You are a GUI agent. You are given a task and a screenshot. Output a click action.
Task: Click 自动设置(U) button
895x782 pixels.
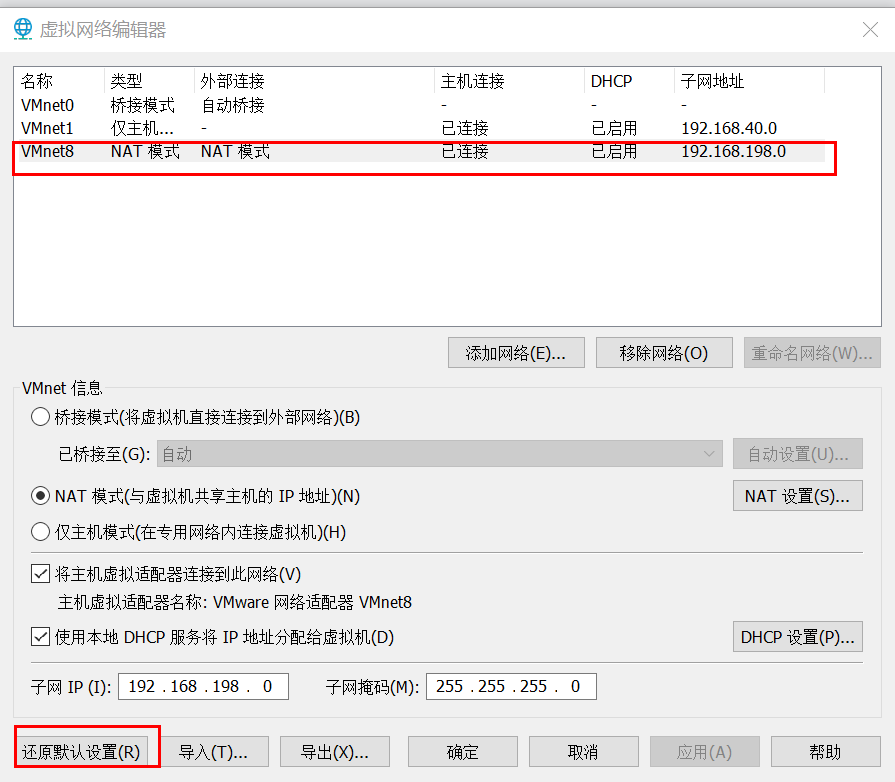pos(797,454)
